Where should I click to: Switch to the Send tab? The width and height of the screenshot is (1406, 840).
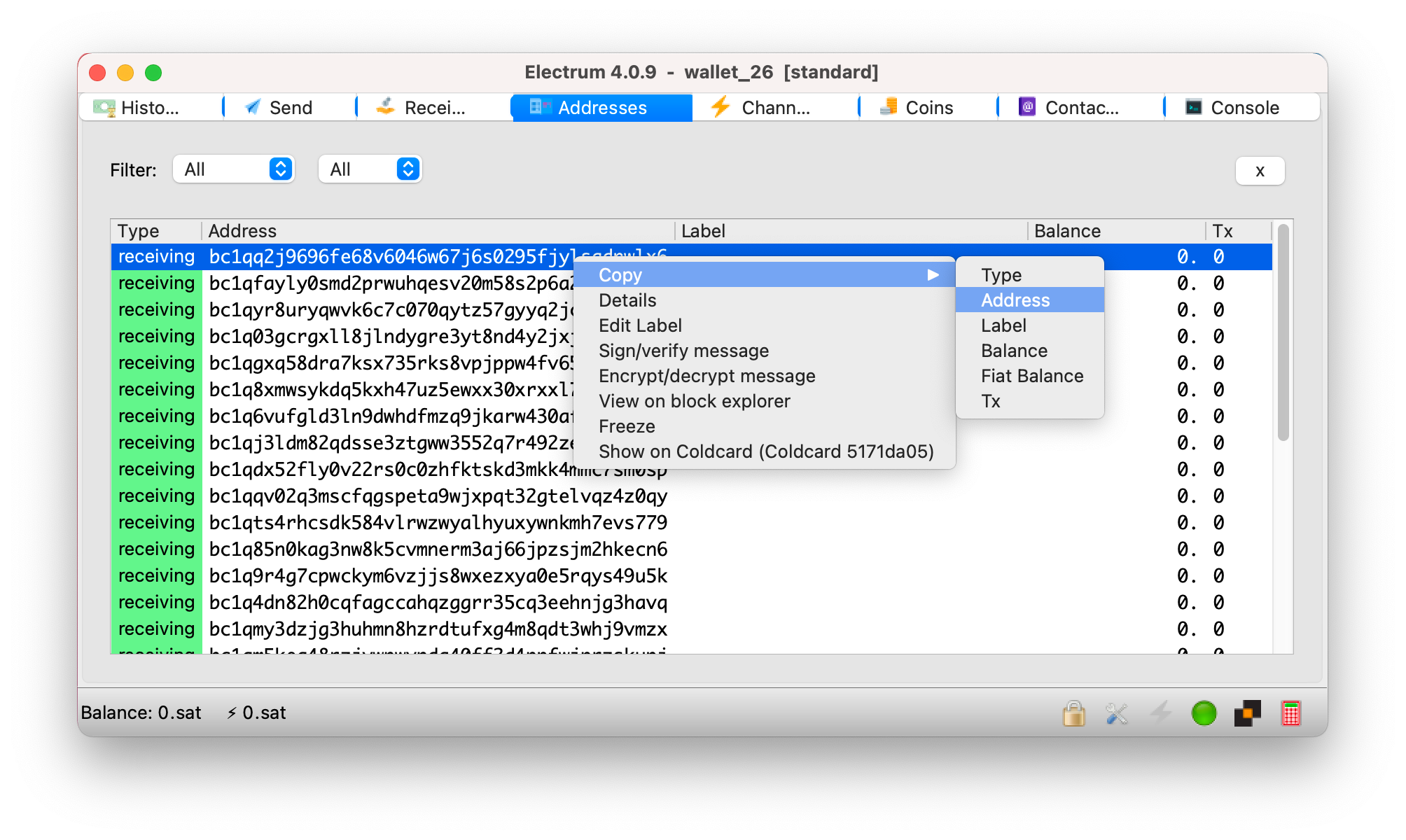point(290,108)
